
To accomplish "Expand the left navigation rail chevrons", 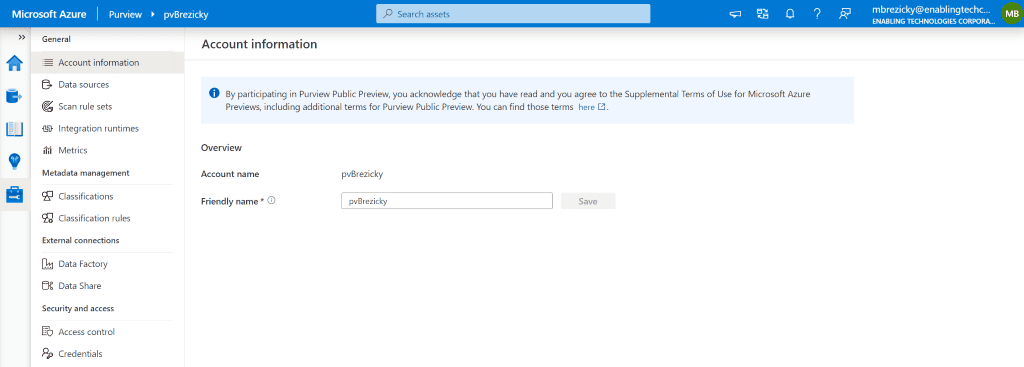I will [22, 37].
